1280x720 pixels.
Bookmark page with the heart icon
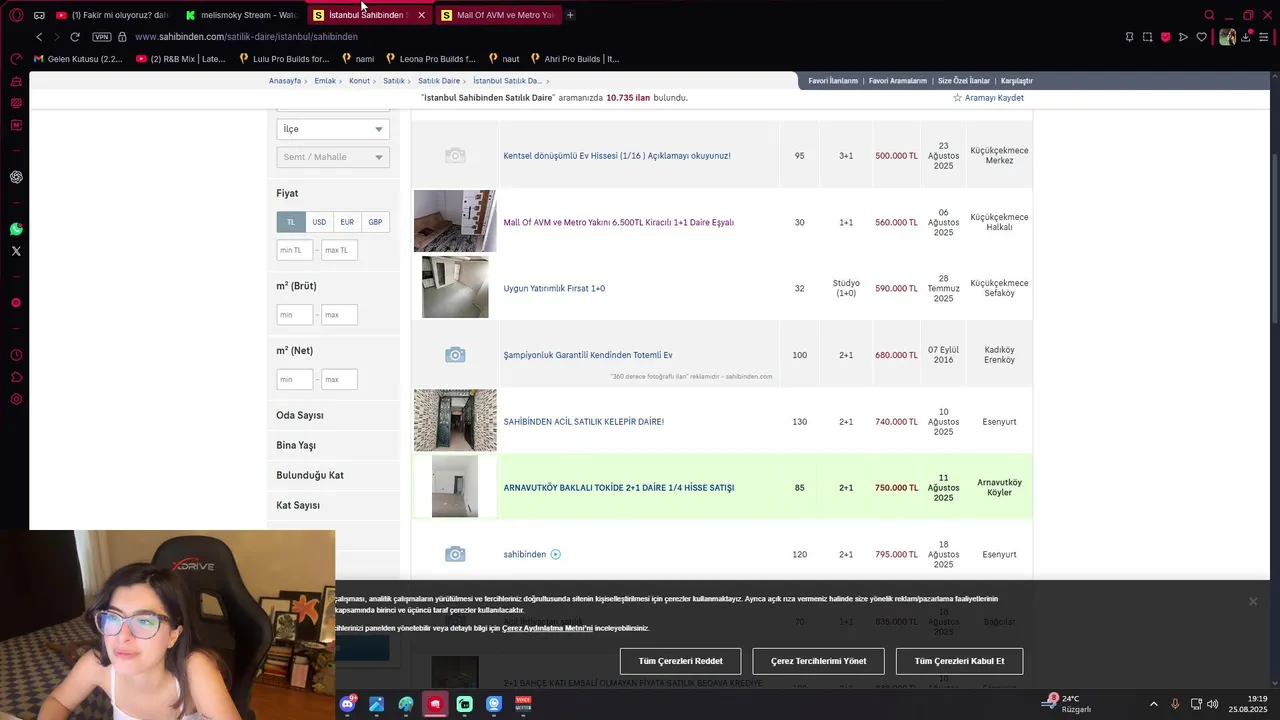point(1201,37)
